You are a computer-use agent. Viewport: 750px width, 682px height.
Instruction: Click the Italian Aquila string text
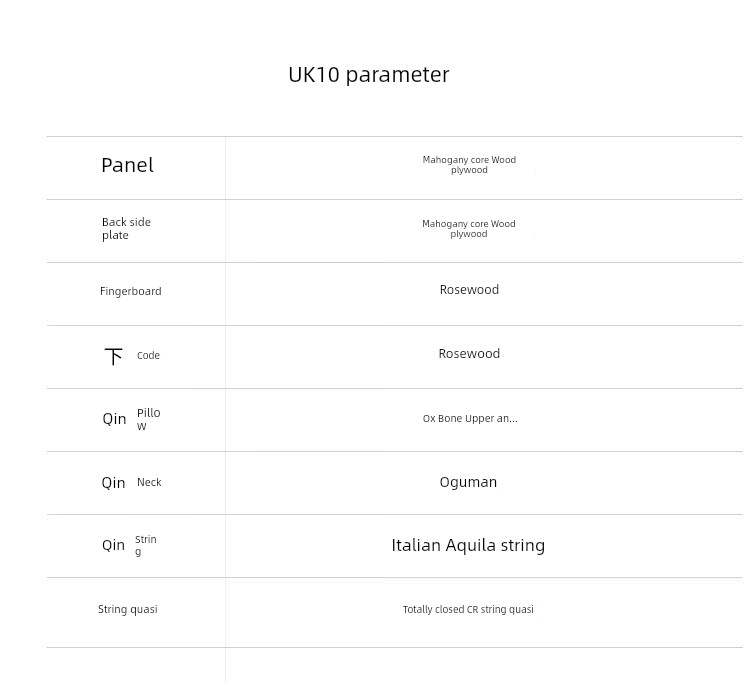(x=468, y=545)
